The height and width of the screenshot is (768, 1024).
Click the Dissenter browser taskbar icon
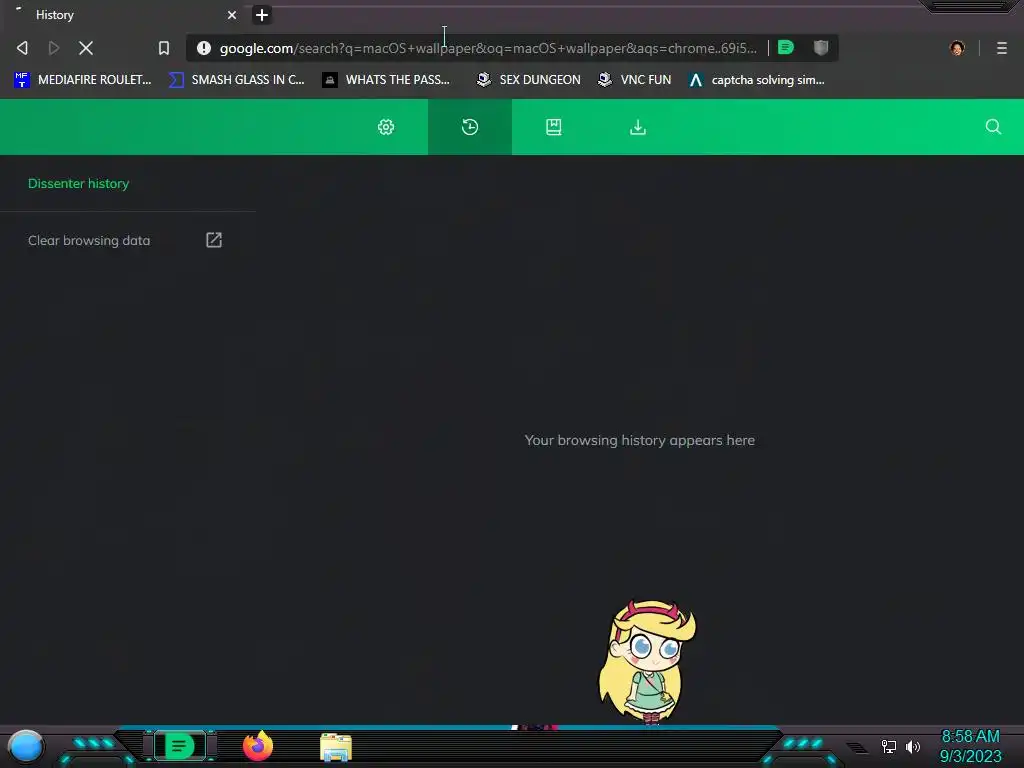coord(180,746)
